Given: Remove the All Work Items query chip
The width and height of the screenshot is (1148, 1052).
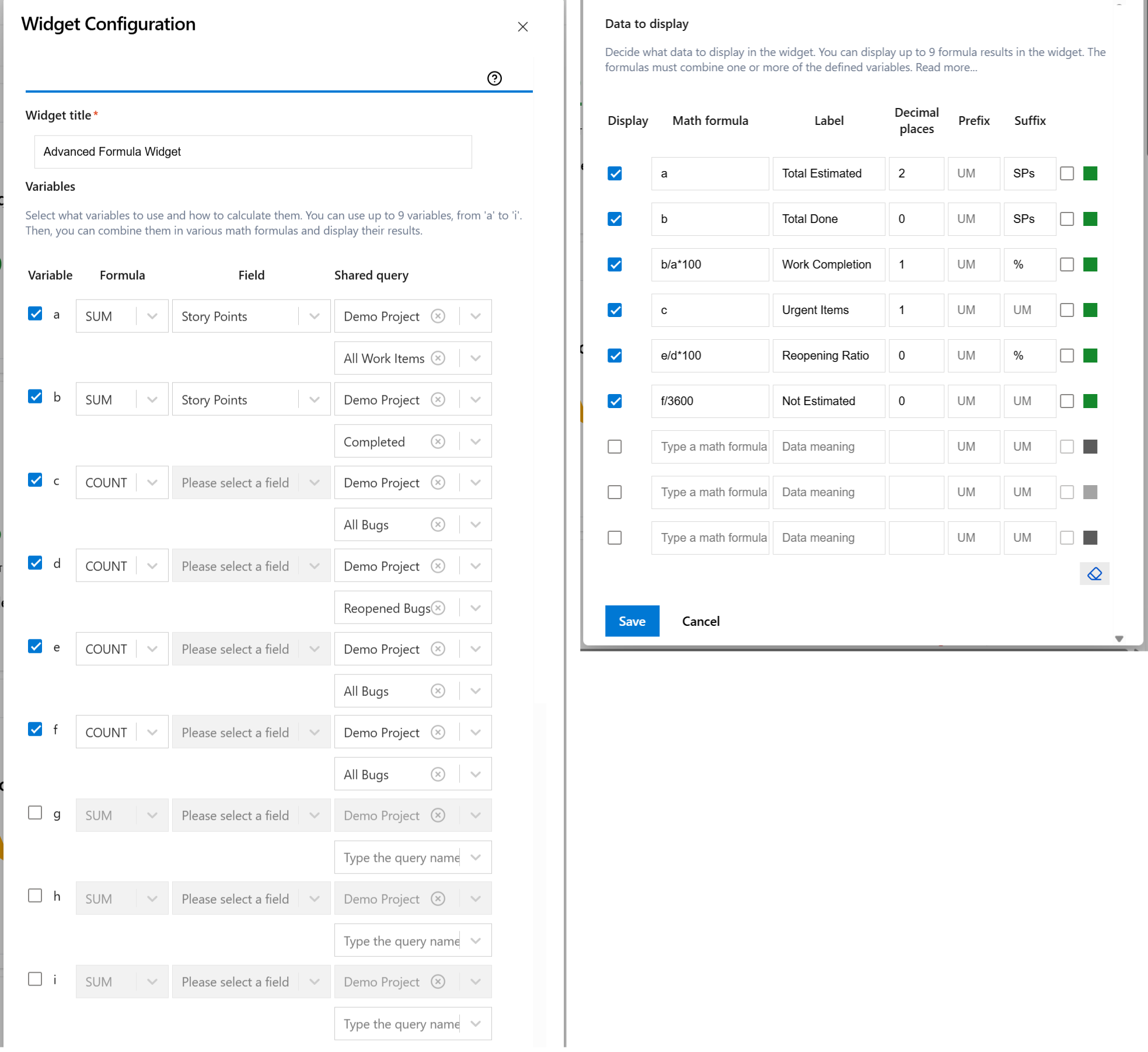Looking at the screenshot, I should pyautogui.click(x=438, y=358).
